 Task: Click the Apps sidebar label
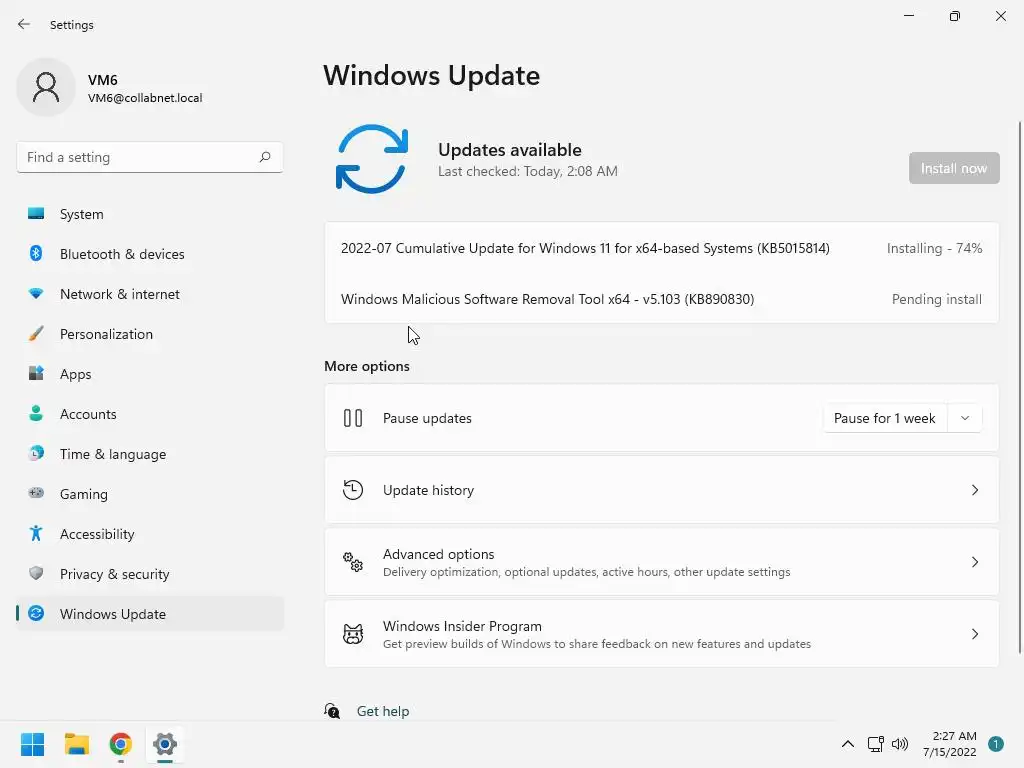pyautogui.click(x=75, y=374)
